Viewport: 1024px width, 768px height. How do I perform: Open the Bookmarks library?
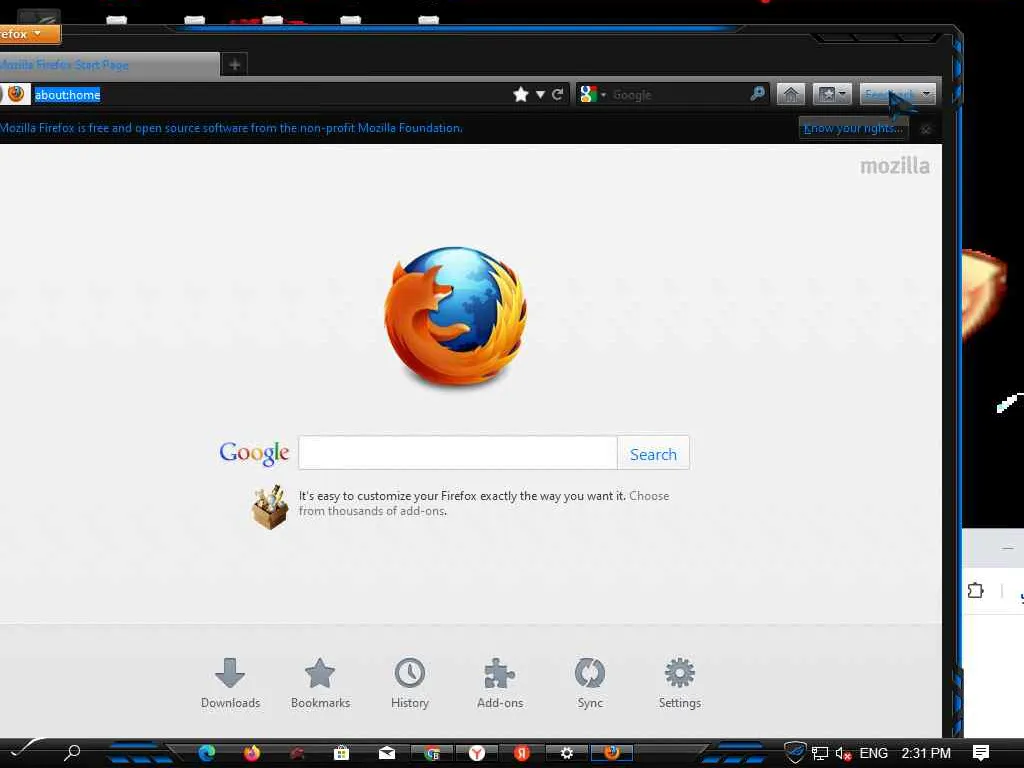pyautogui.click(x=320, y=683)
